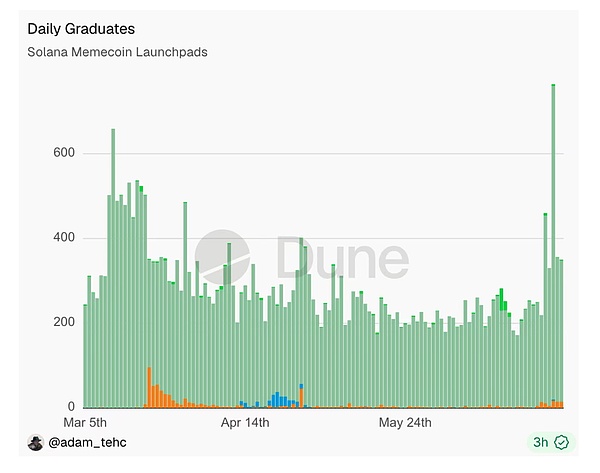Click the tallest orange bar segment
The width and height of the screenshot is (600, 473).
click(x=149, y=387)
